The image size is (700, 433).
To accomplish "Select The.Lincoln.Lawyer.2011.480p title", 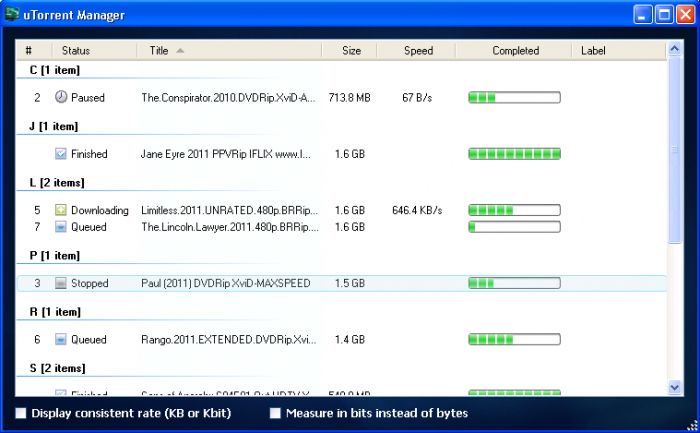I will 230,227.
